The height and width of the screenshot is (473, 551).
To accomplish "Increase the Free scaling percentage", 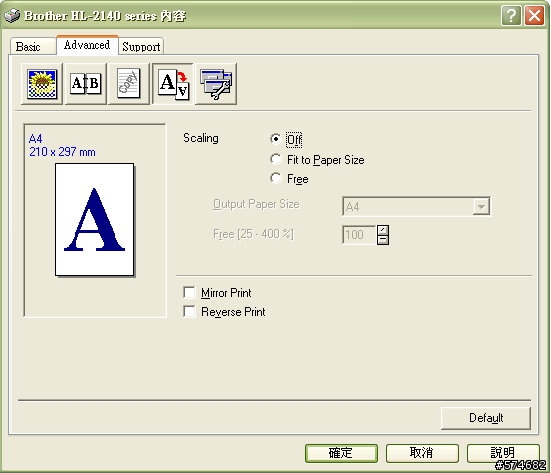I will pyautogui.click(x=383, y=230).
